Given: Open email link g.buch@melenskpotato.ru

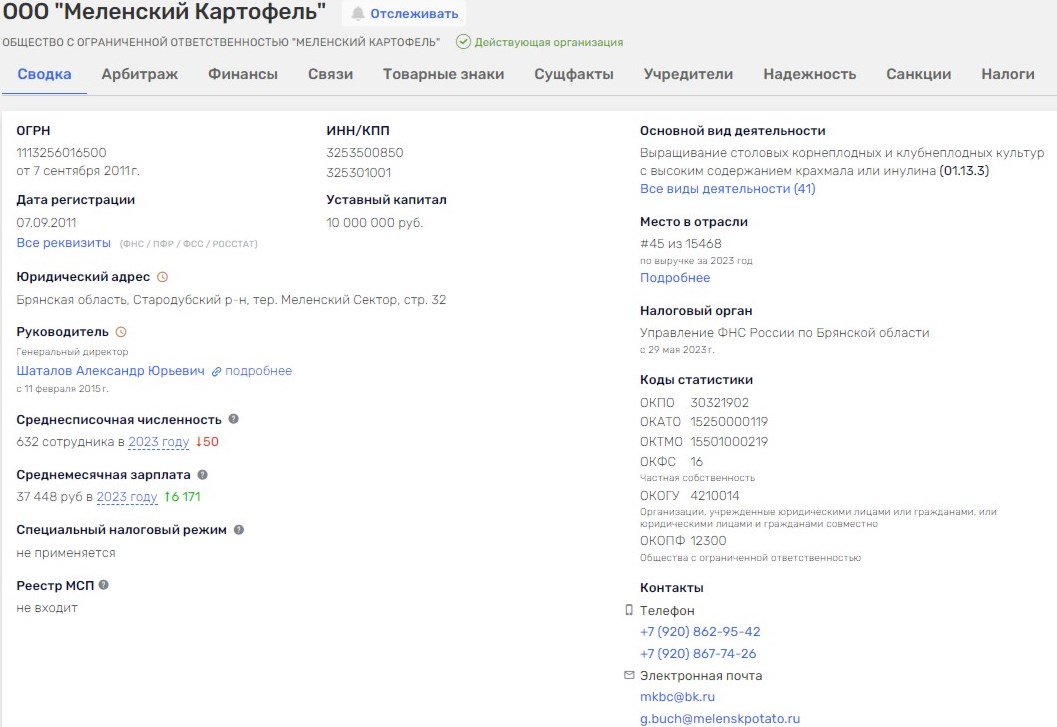Looking at the screenshot, I should (x=720, y=719).
